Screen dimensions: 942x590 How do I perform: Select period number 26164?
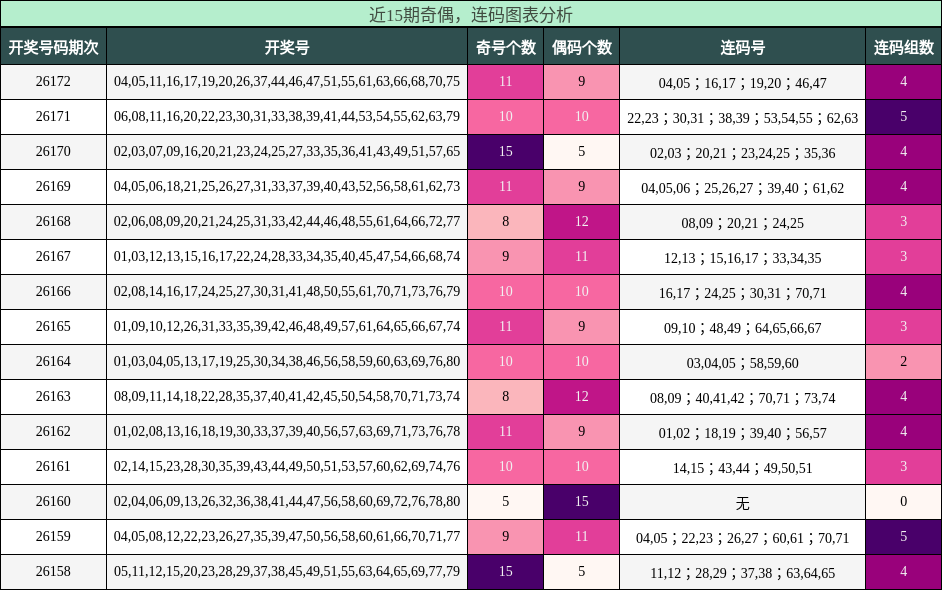pos(53,362)
